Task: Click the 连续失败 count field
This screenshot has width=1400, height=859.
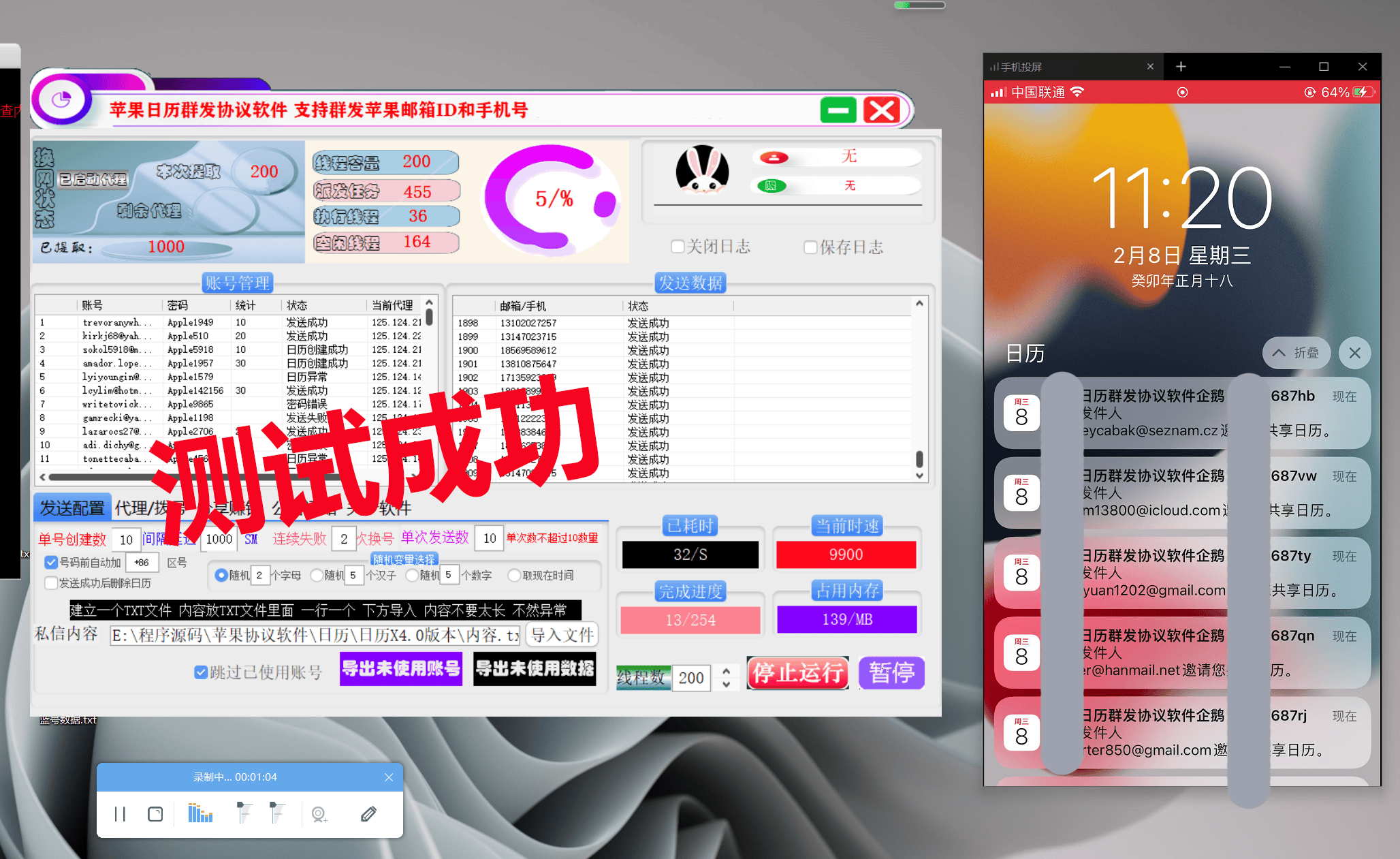Action: pyautogui.click(x=344, y=539)
